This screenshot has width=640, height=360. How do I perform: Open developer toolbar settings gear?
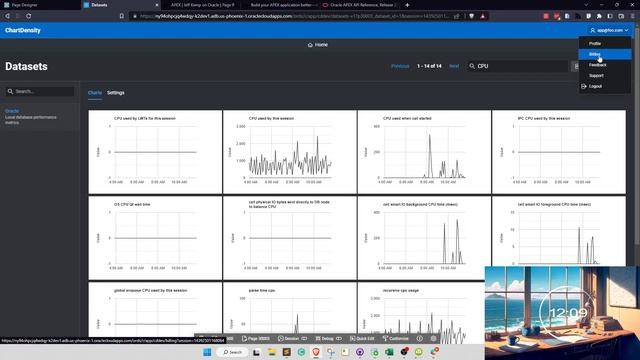pyautogui.click(x=433, y=338)
